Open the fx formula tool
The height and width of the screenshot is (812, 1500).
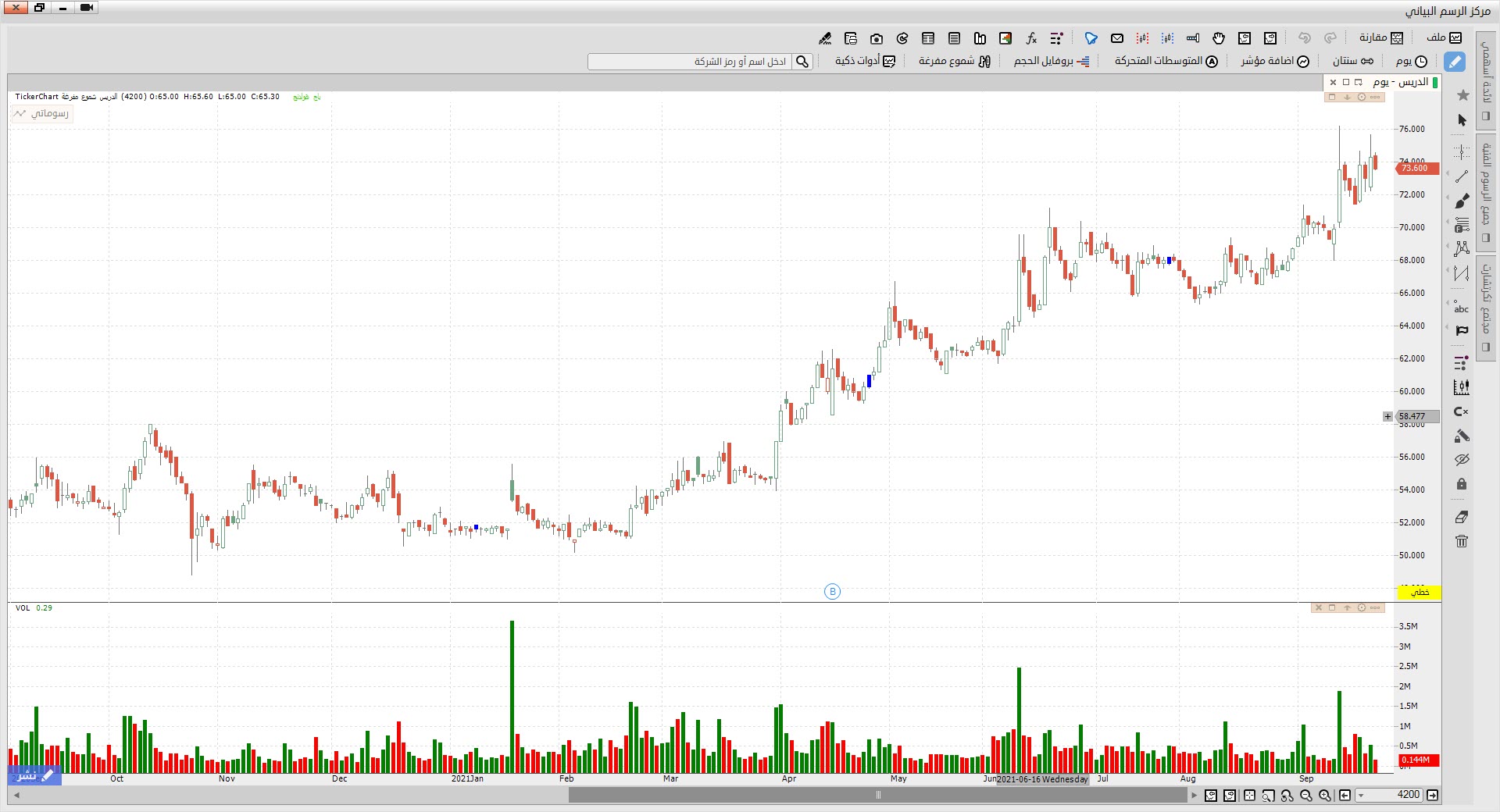(x=1031, y=38)
